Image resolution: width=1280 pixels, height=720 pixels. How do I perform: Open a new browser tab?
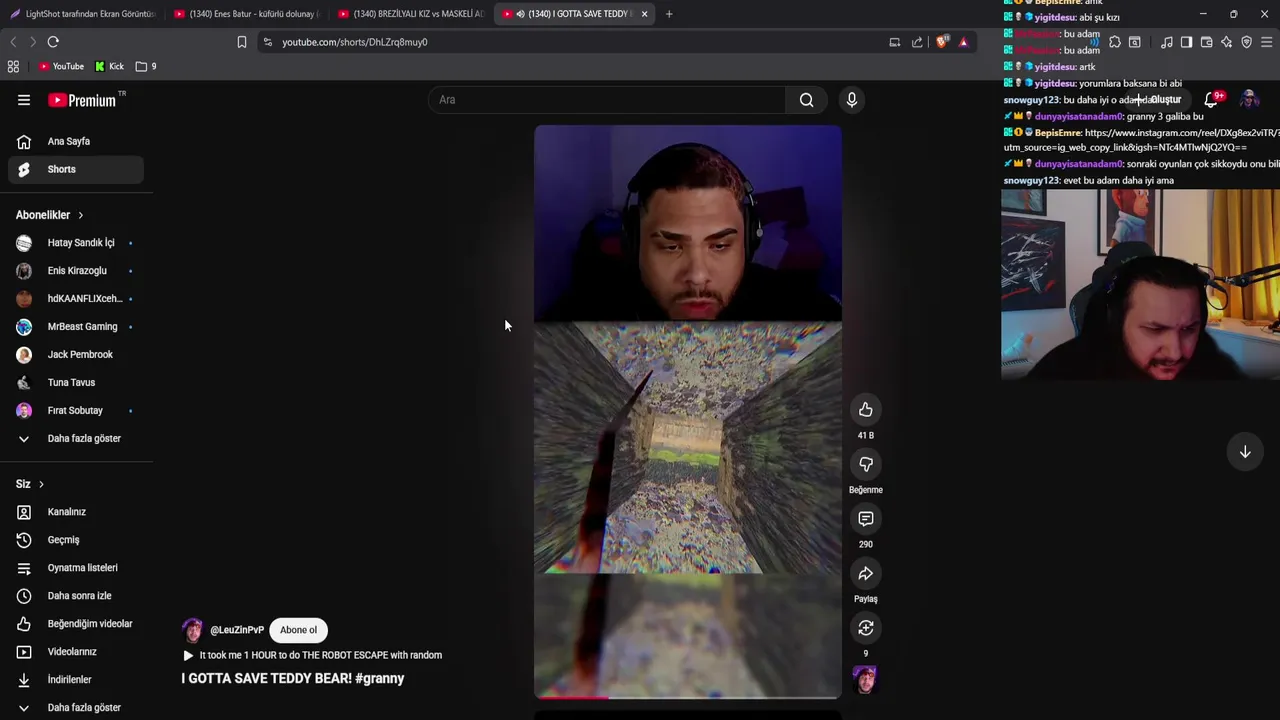[669, 14]
